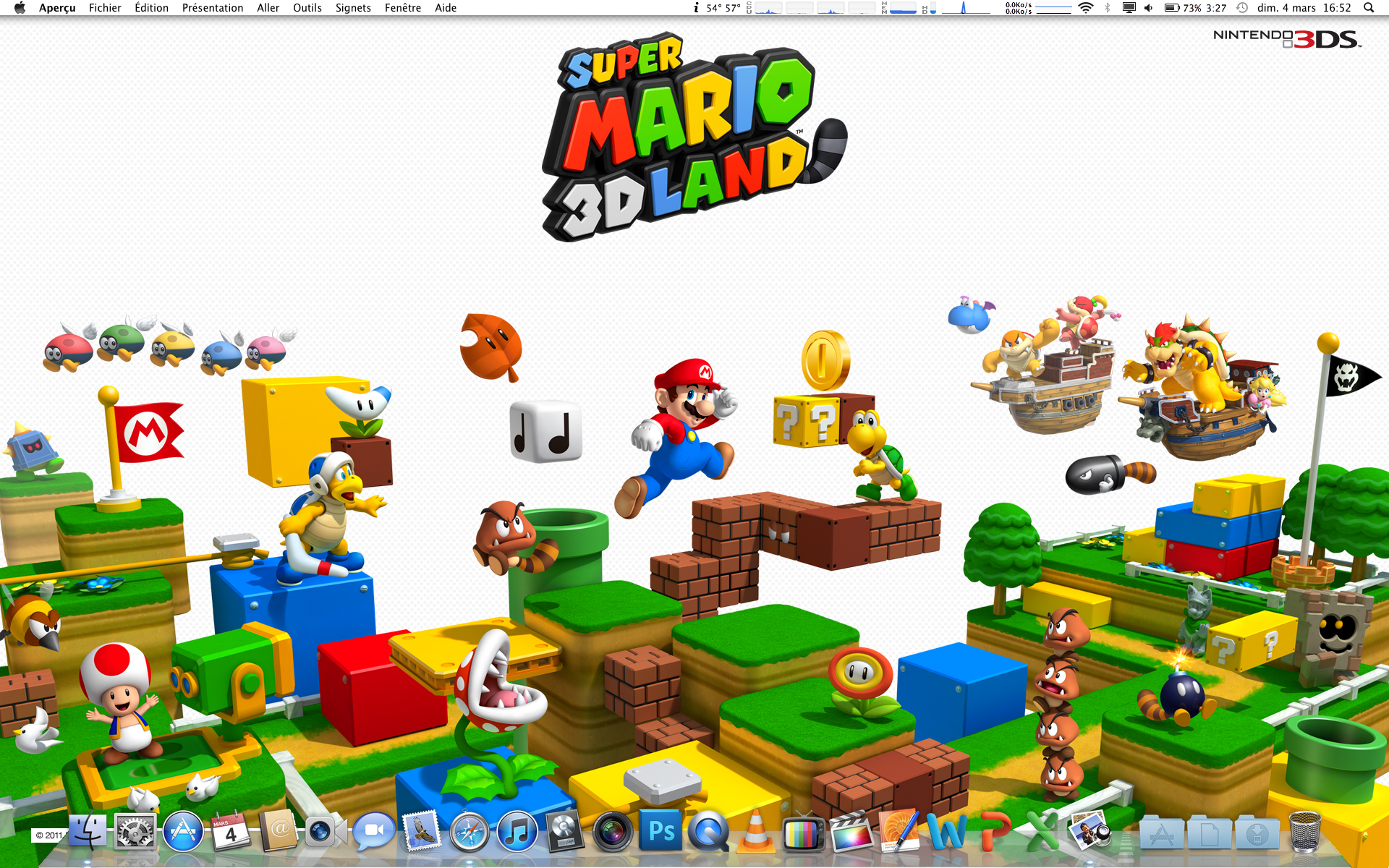The image size is (1389, 868).
Task: Open the color-bars TV app icon
Action: [804, 833]
